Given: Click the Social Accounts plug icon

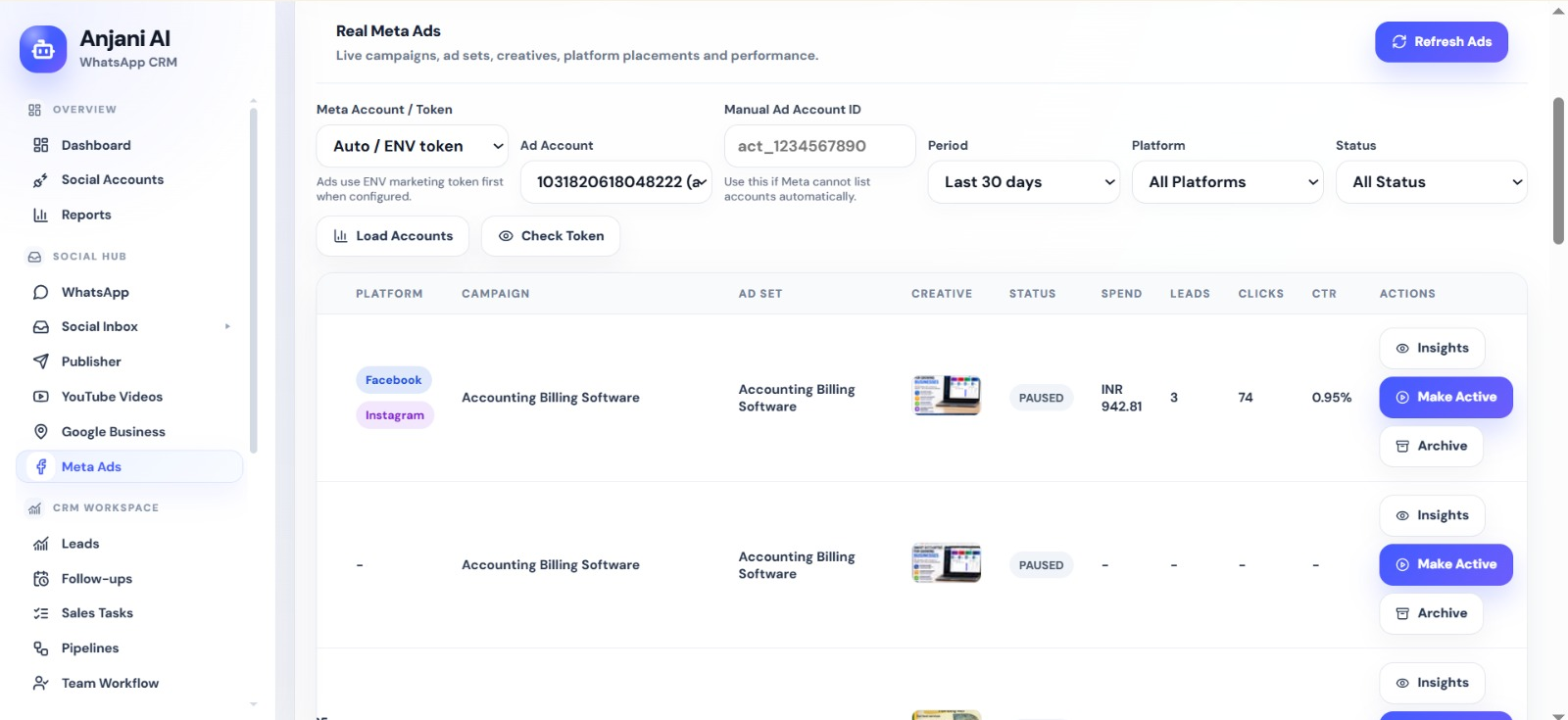Looking at the screenshot, I should 40,180.
